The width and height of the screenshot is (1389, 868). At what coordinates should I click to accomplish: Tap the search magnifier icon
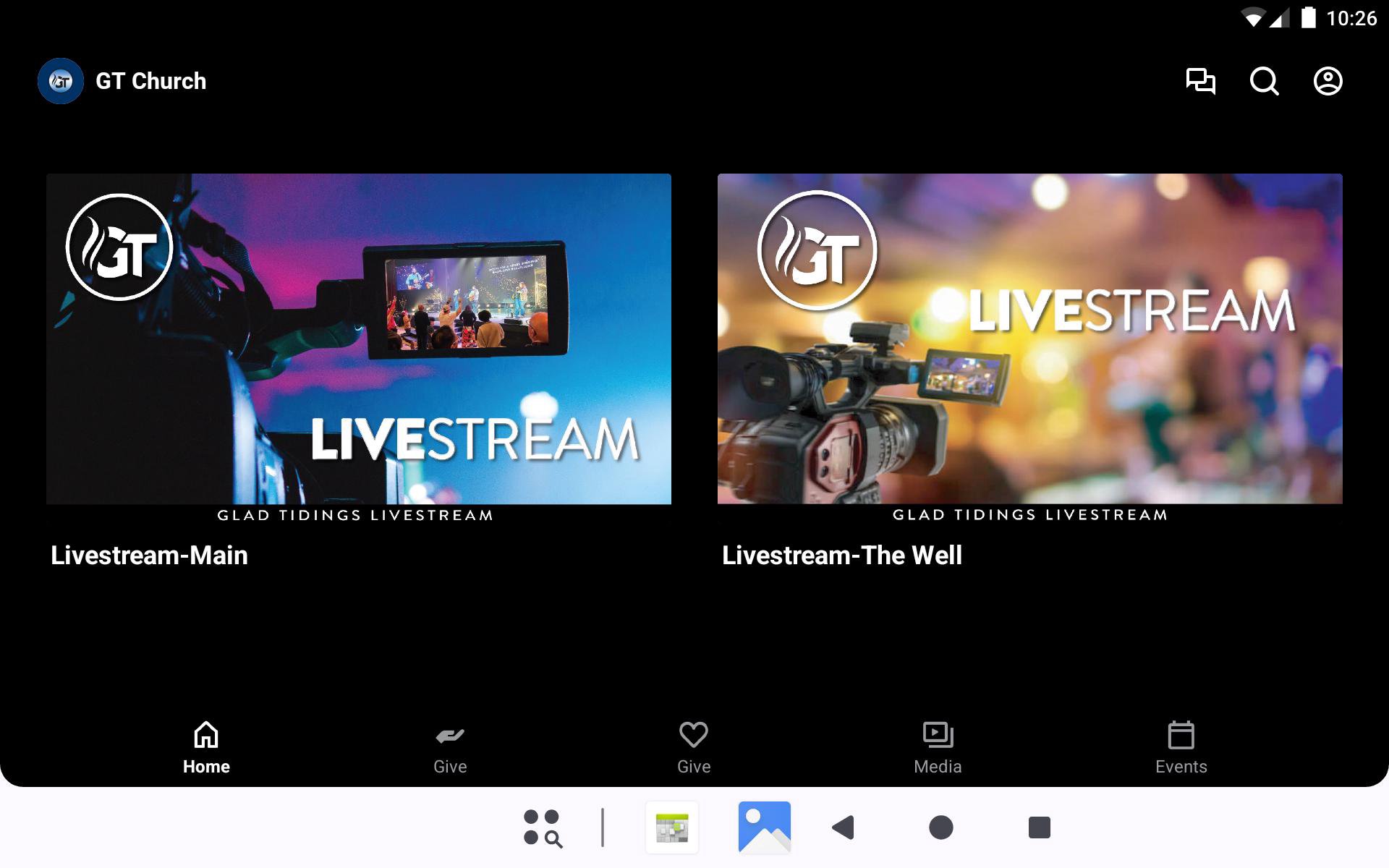[1264, 81]
